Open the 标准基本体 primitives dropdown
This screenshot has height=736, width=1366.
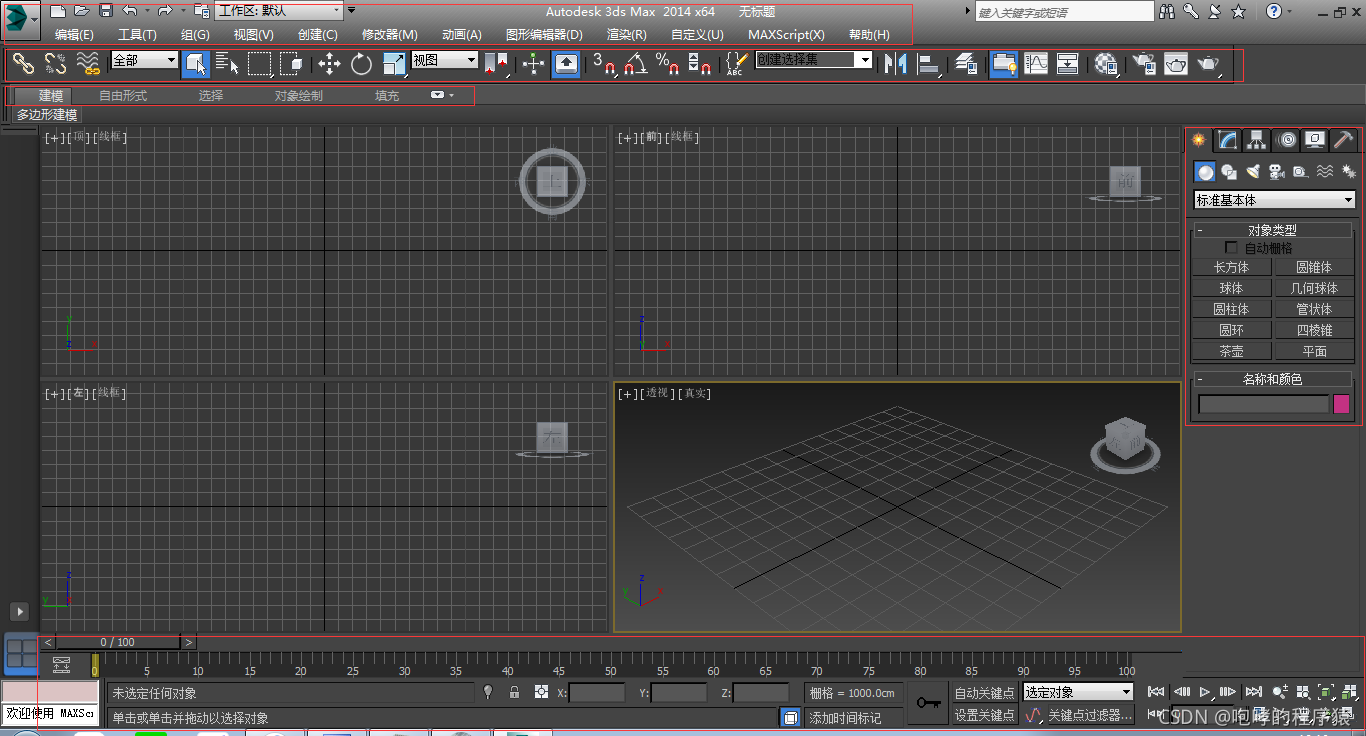pyautogui.click(x=1275, y=200)
